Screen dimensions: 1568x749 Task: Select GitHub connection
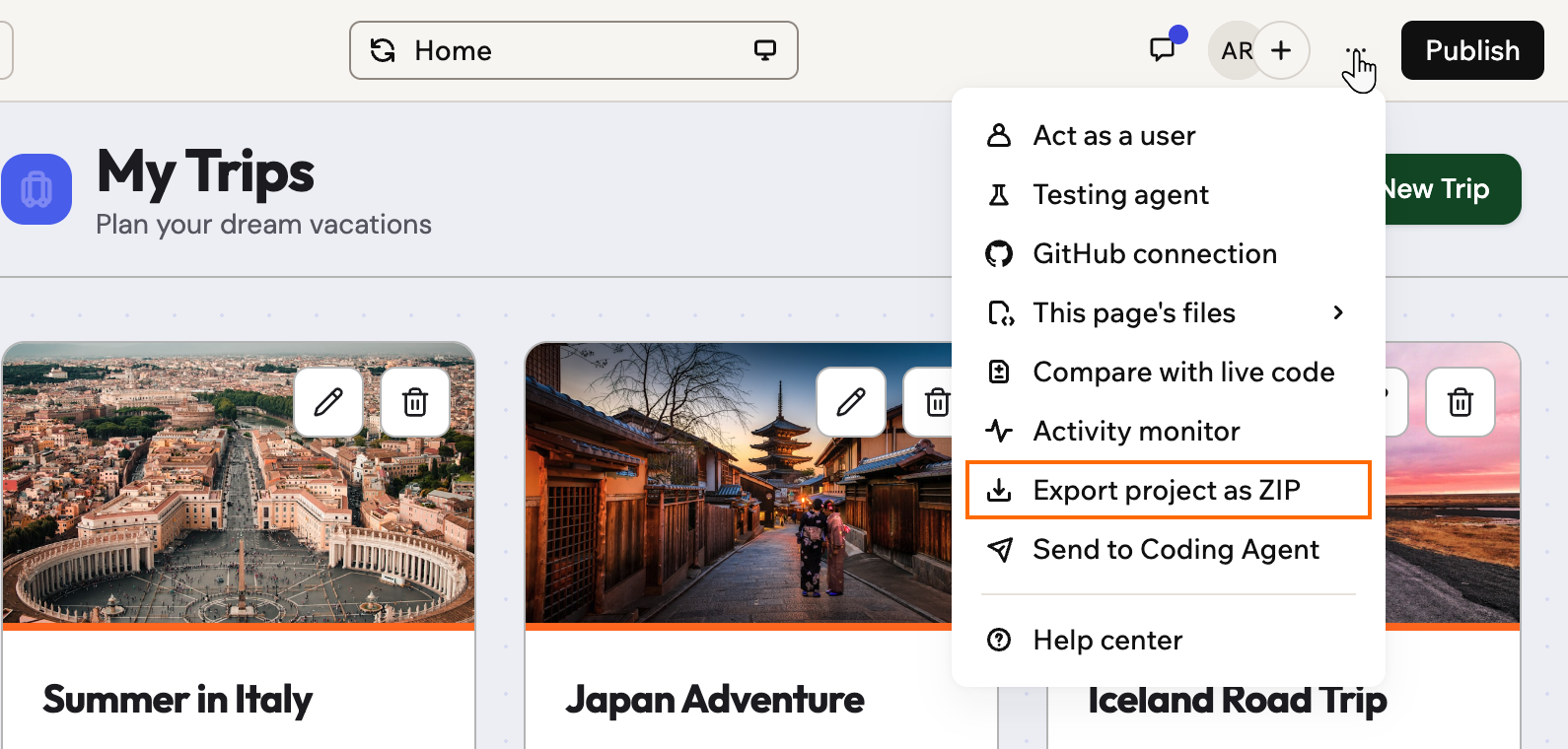[x=1169, y=253]
